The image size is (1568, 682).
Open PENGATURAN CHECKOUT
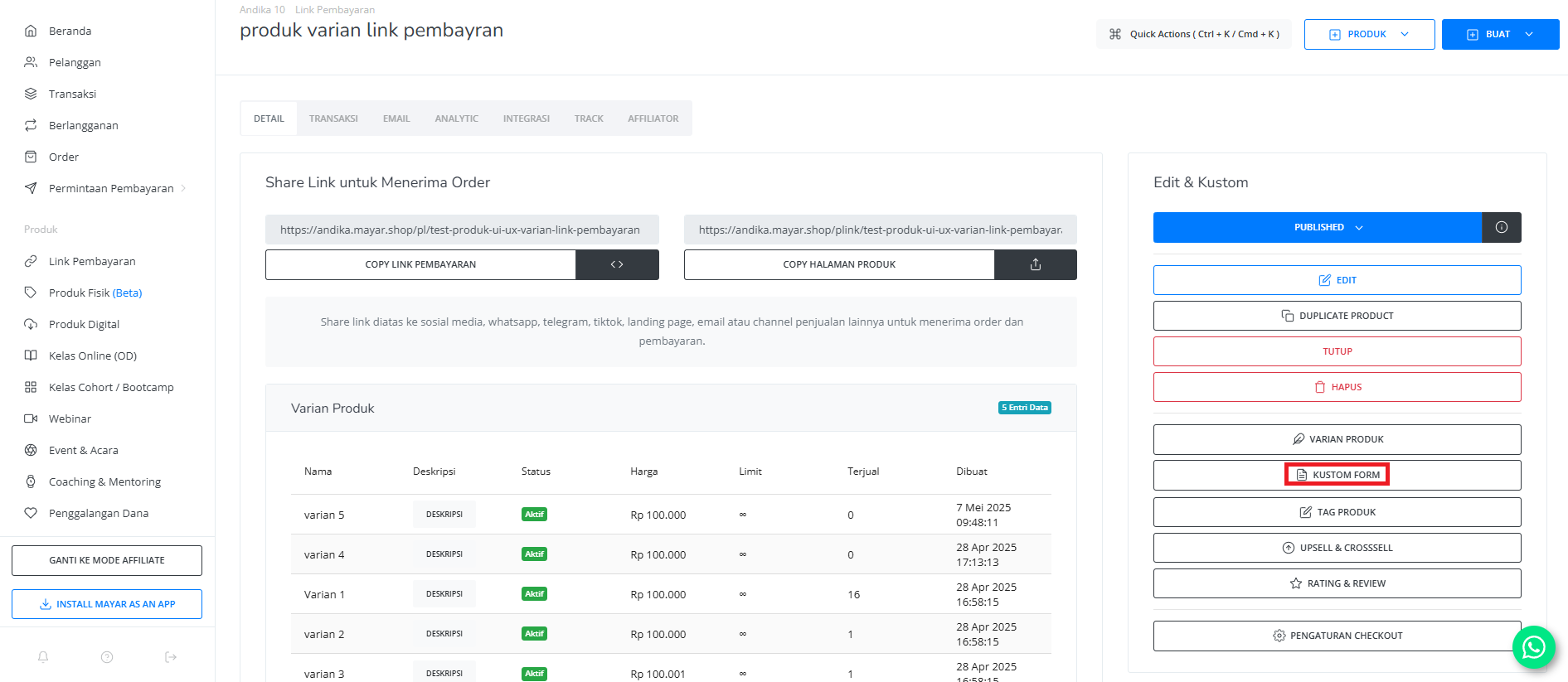coord(1337,636)
